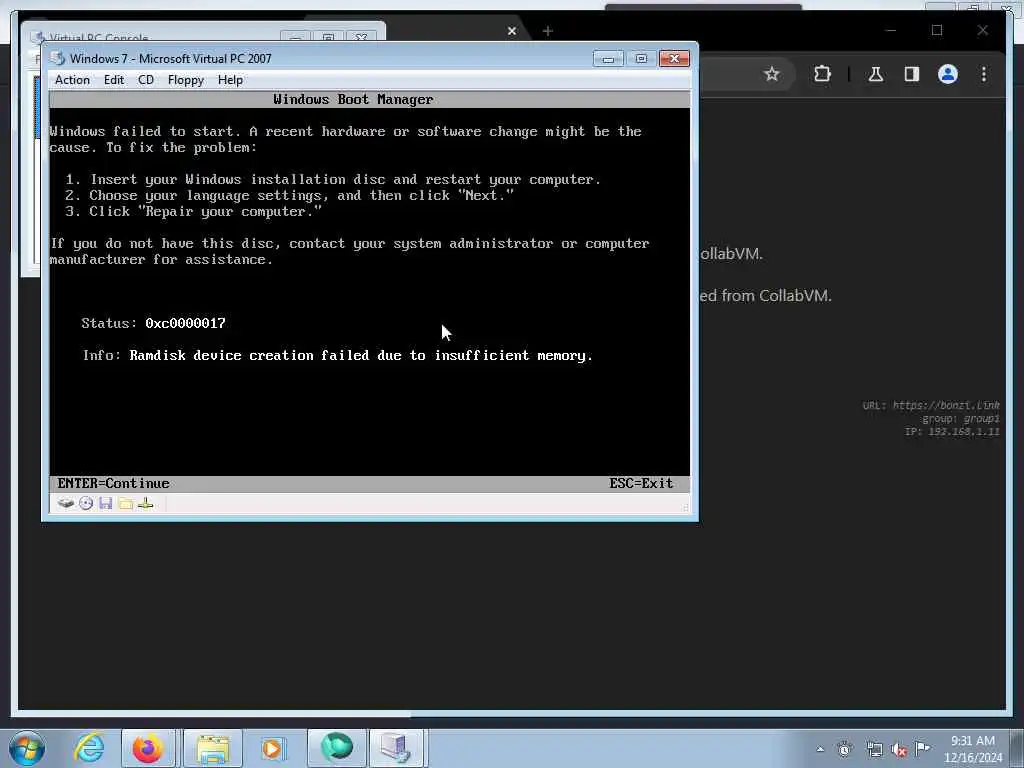Maximize the dark browser window

[937, 30]
